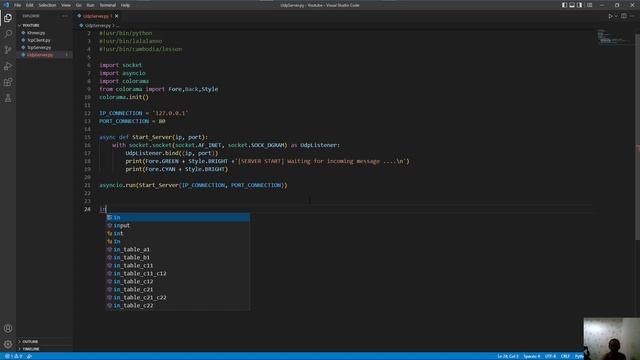Click the editor vertical scrollbar
This screenshot has width=640, height=360.
pos(637,137)
